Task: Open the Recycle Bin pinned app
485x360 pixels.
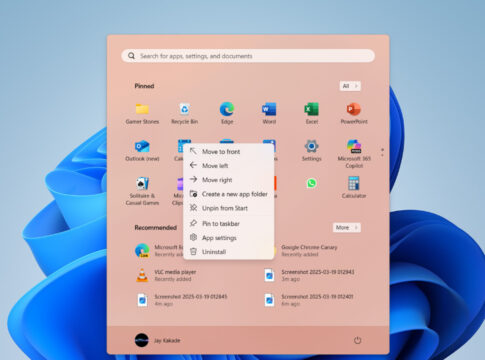Action: [x=185, y=113]
